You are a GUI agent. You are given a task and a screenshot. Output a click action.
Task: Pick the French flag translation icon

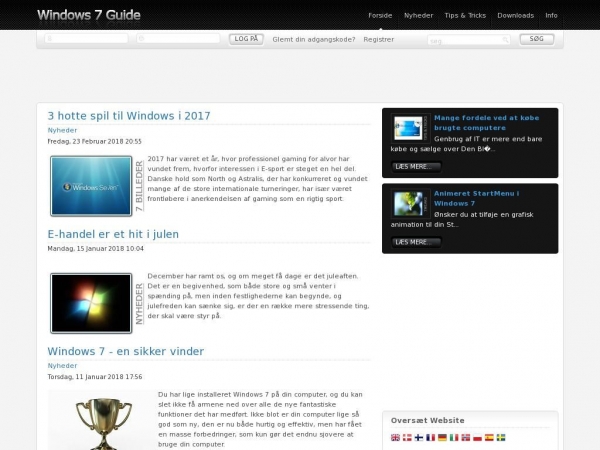coord(430,437)
